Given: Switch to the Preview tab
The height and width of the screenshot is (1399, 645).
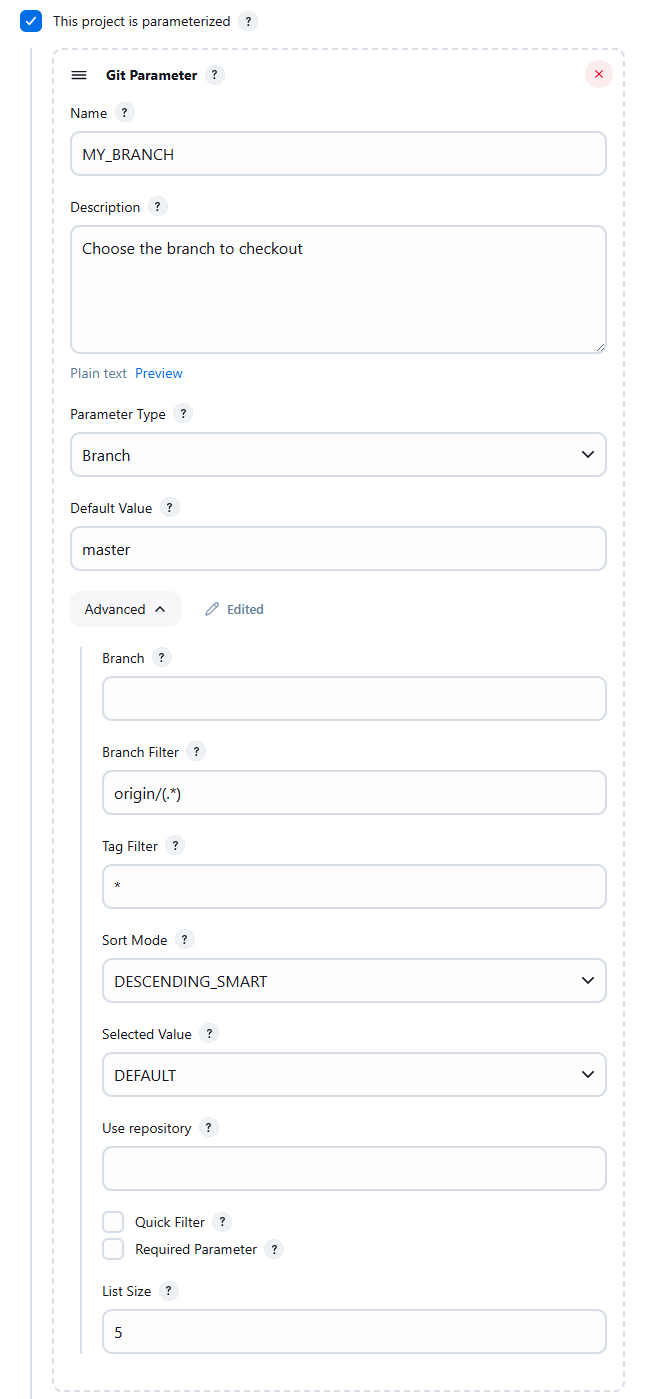Looking at the screenshot, I should (x=158, y=373).
